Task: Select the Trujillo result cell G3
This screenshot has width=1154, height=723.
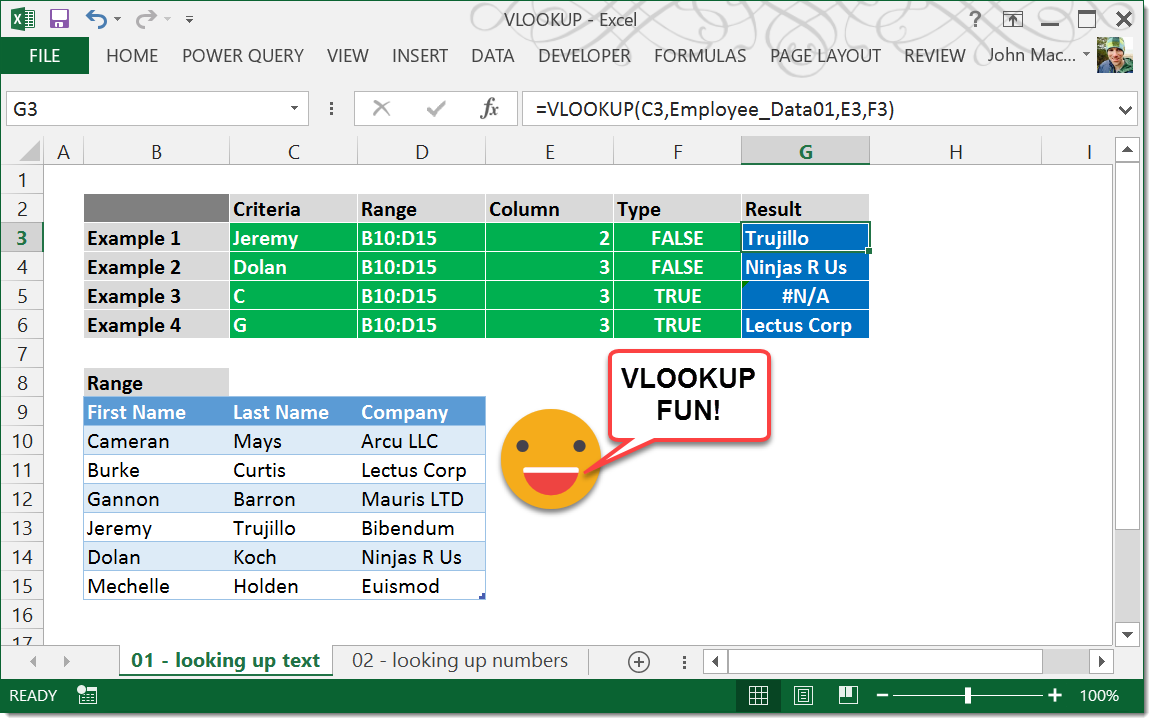Action: (805, 238)
